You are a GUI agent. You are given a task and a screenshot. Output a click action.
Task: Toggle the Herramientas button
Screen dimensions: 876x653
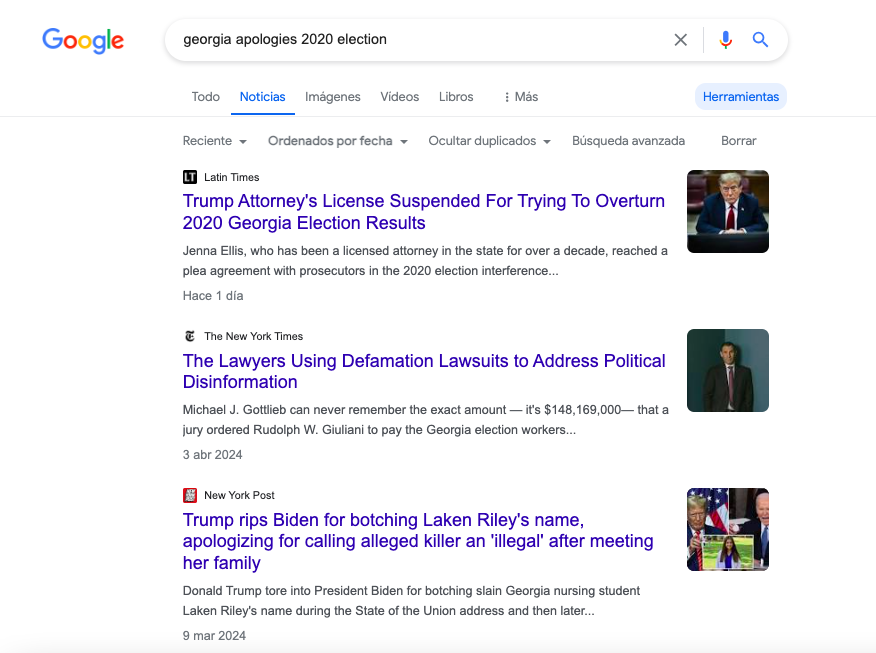[x=741, y=97]
